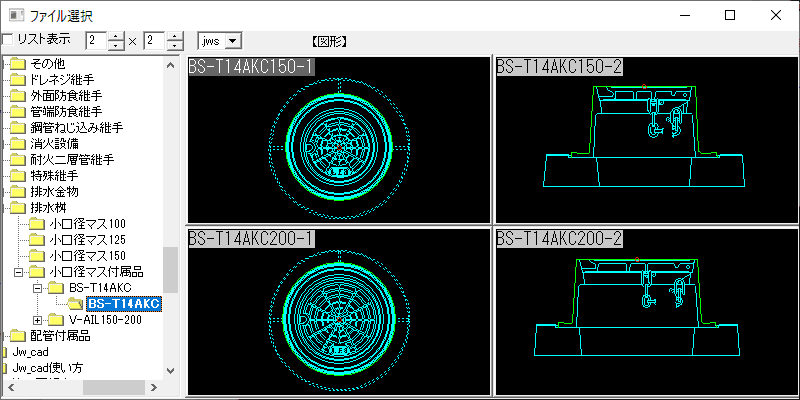Image resolution: width=800 pixels, height=400 pixels.
Task: Click the first grid count input field
Action: 96,41
